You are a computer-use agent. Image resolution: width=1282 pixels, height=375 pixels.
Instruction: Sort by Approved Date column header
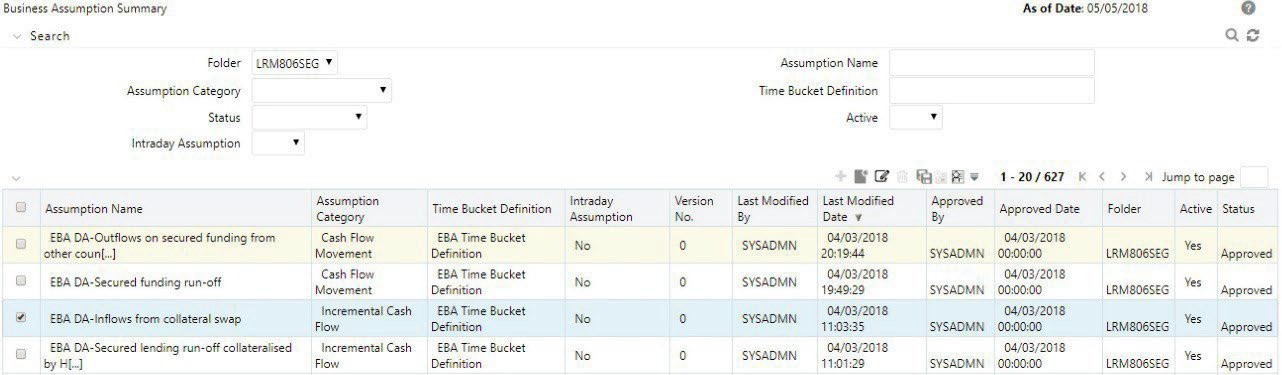click(x=1039, y=209)
